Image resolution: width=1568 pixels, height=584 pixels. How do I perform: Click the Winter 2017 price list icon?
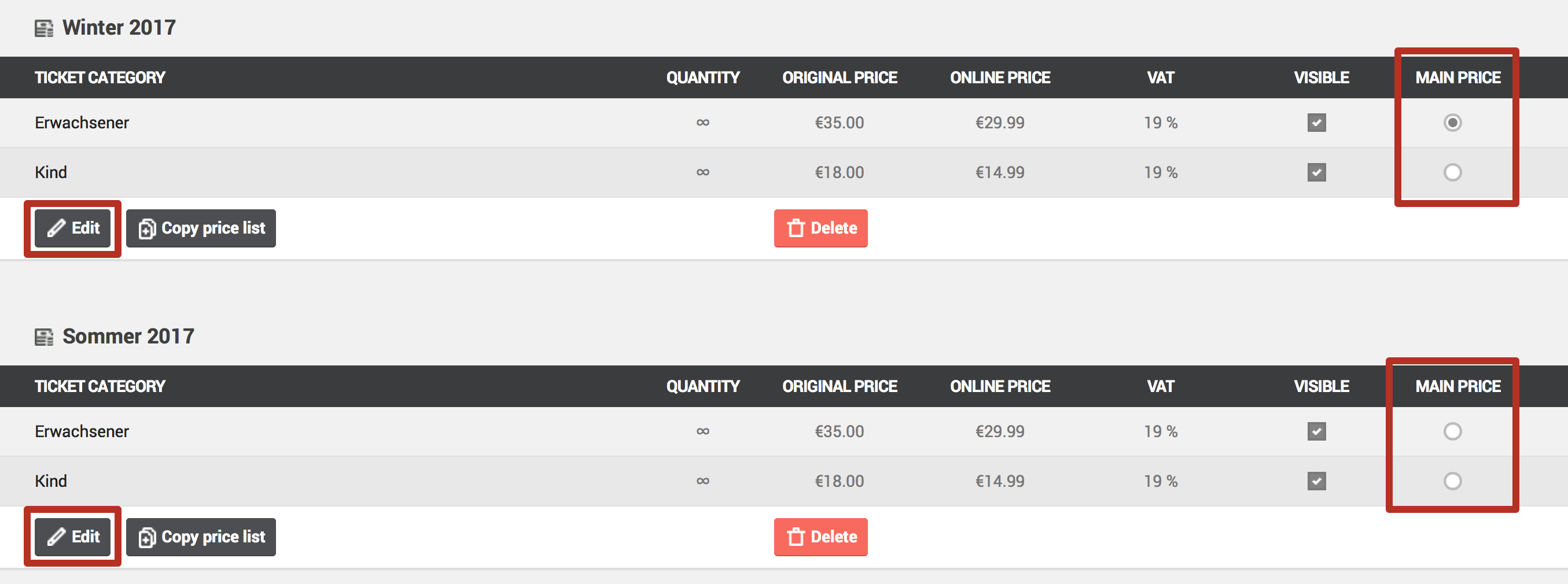coord(43,28)
